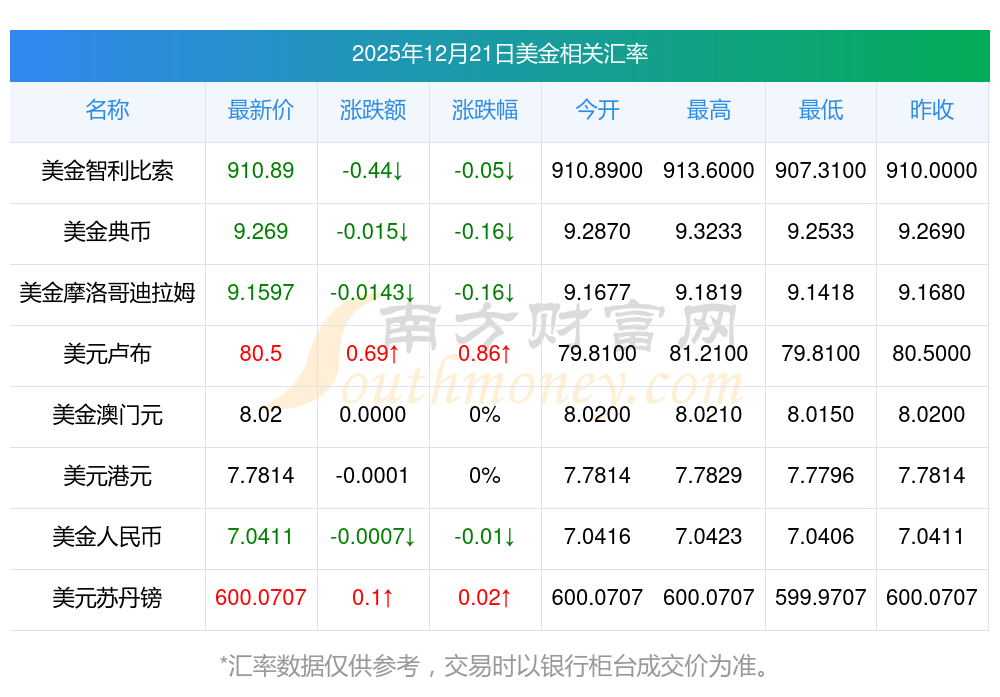Click the red 80.5 latest price value
The width and height of the screenshot is (1000, 697).
click(260, 354)
